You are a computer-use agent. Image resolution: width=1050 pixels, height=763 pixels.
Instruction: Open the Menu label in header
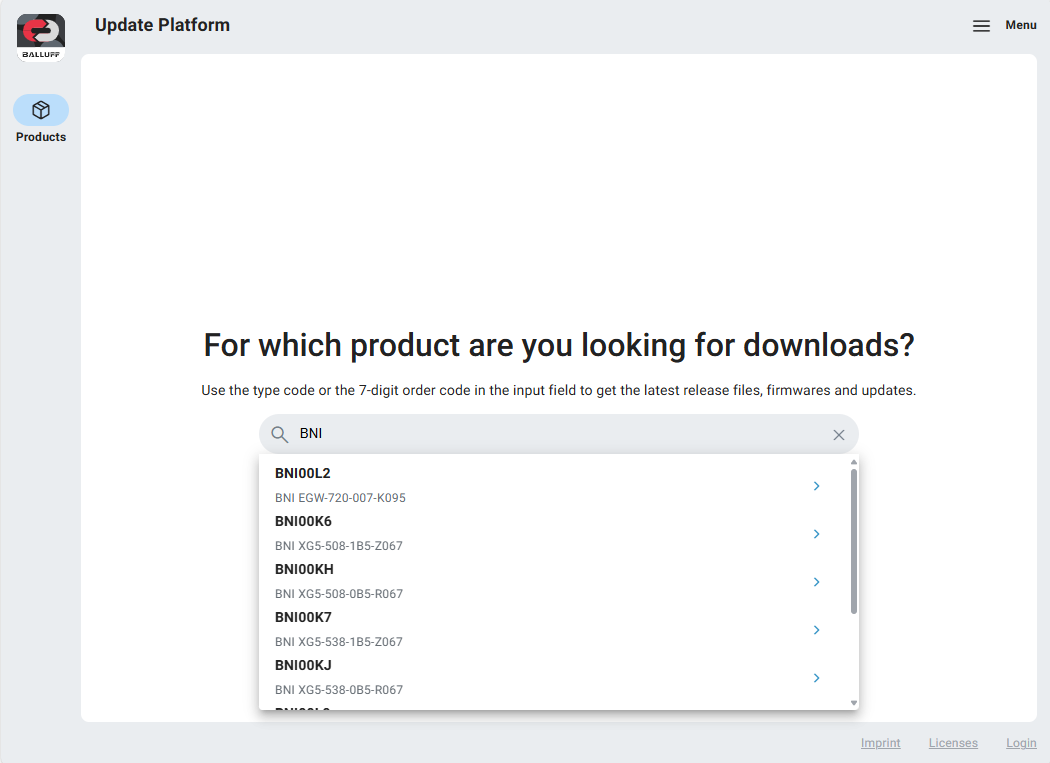1020,25
